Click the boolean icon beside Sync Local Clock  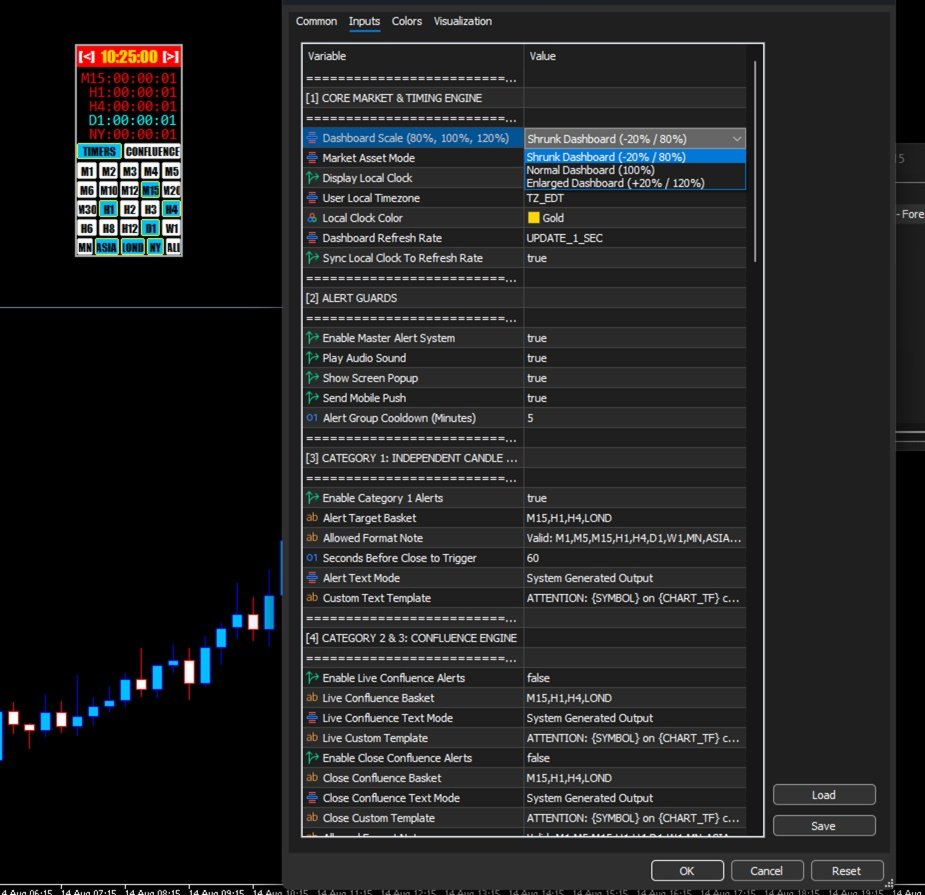[312, 258]
